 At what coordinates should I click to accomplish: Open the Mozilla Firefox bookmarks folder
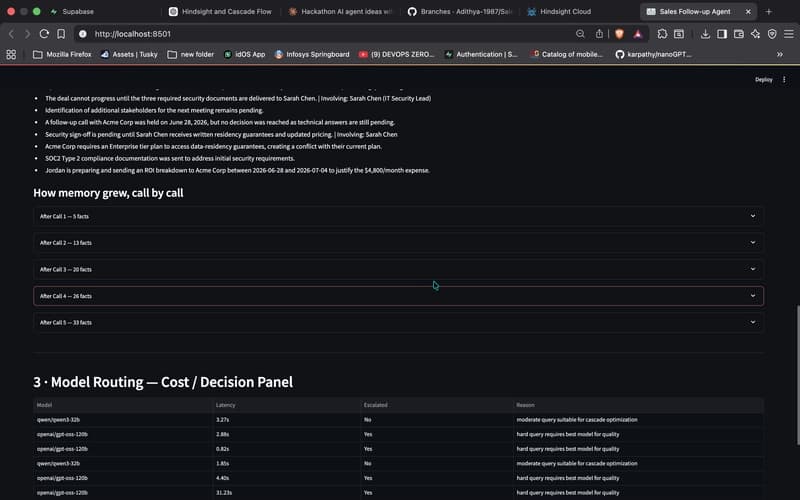pos(62,54)
